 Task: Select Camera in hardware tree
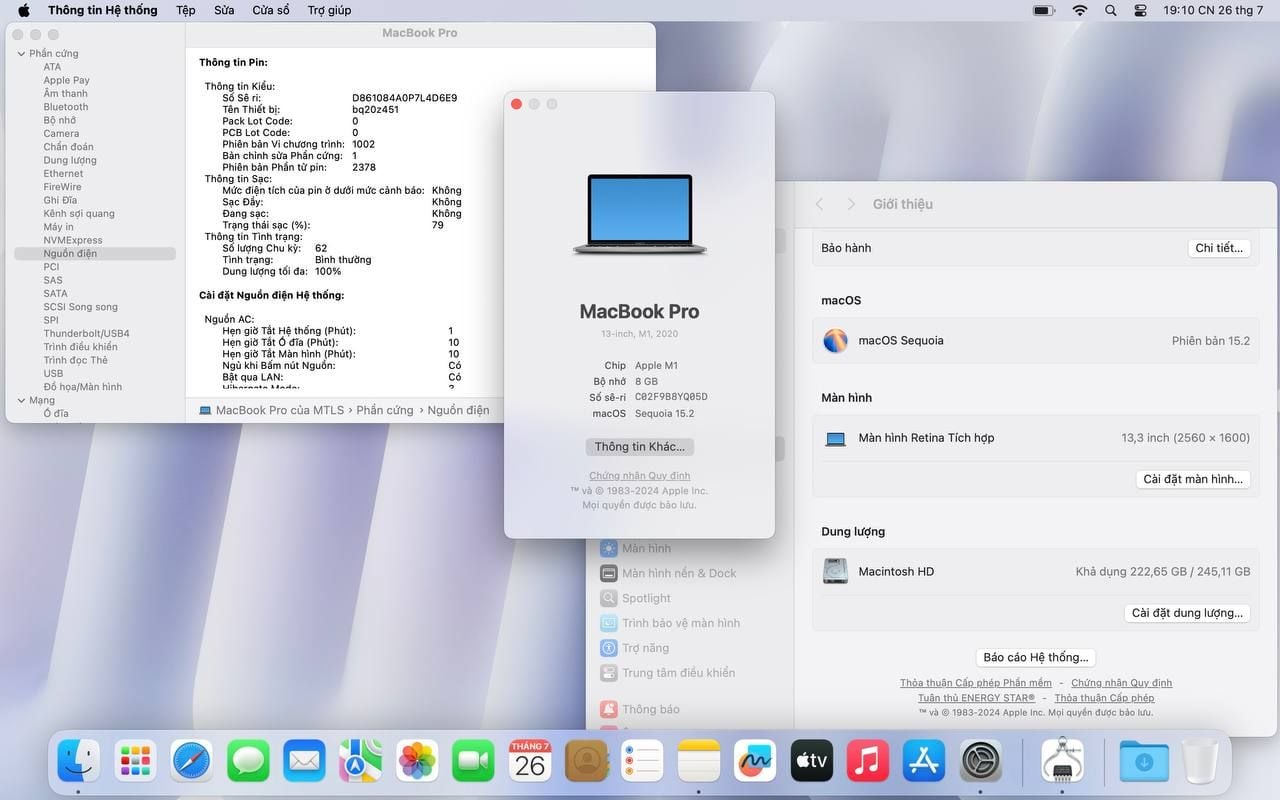point(61,134)
